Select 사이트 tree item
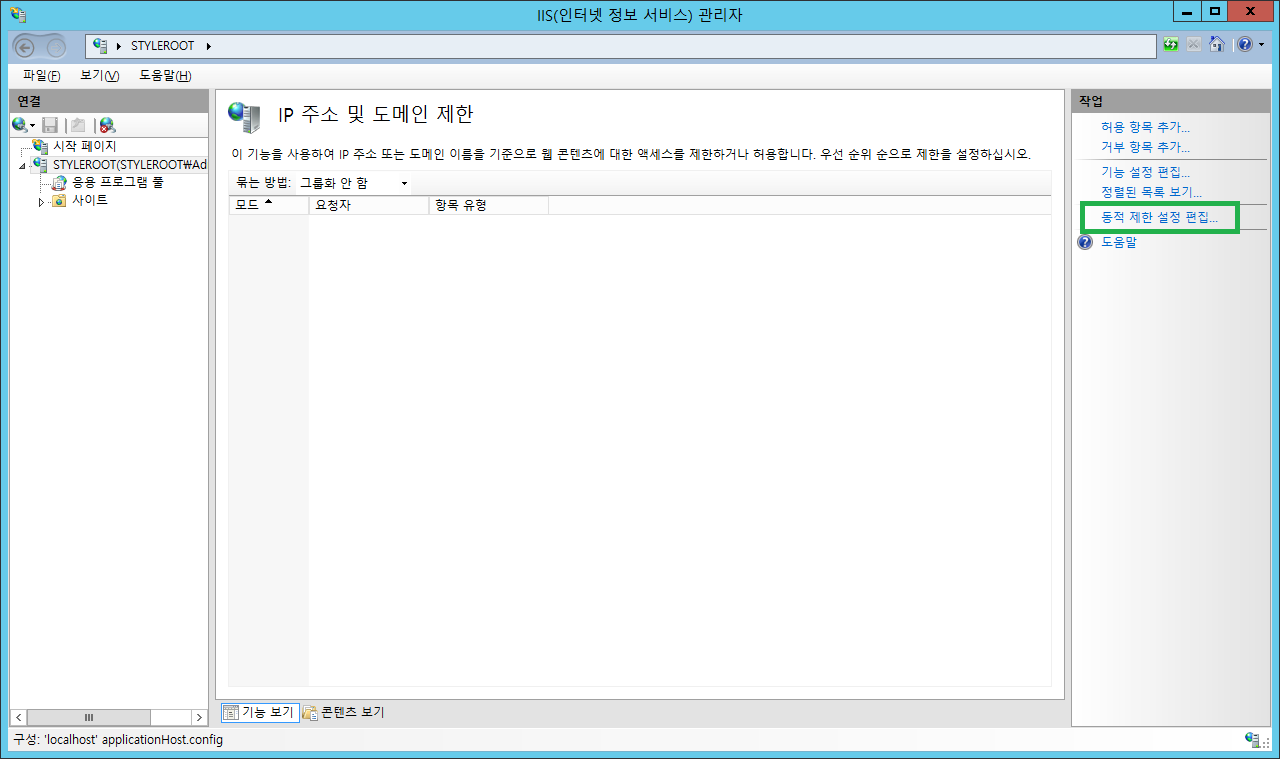The height and width of the screenshot is (759, 1280). [x=90, y=200]
